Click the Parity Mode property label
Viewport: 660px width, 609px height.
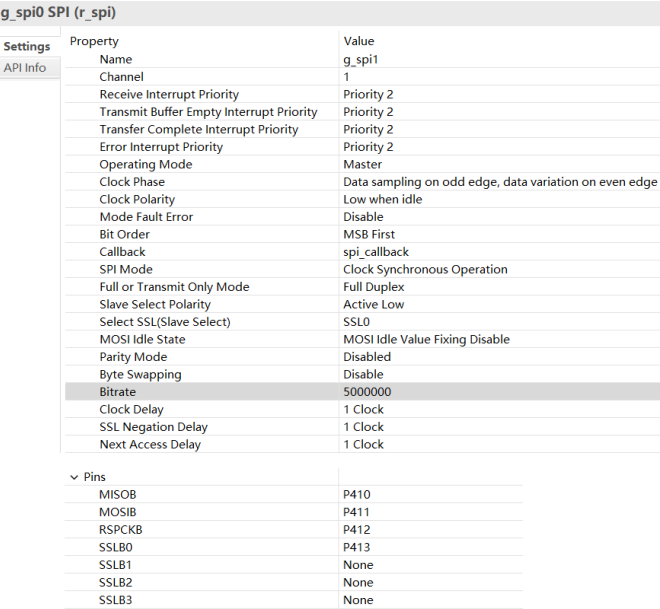tap(133, 357)
